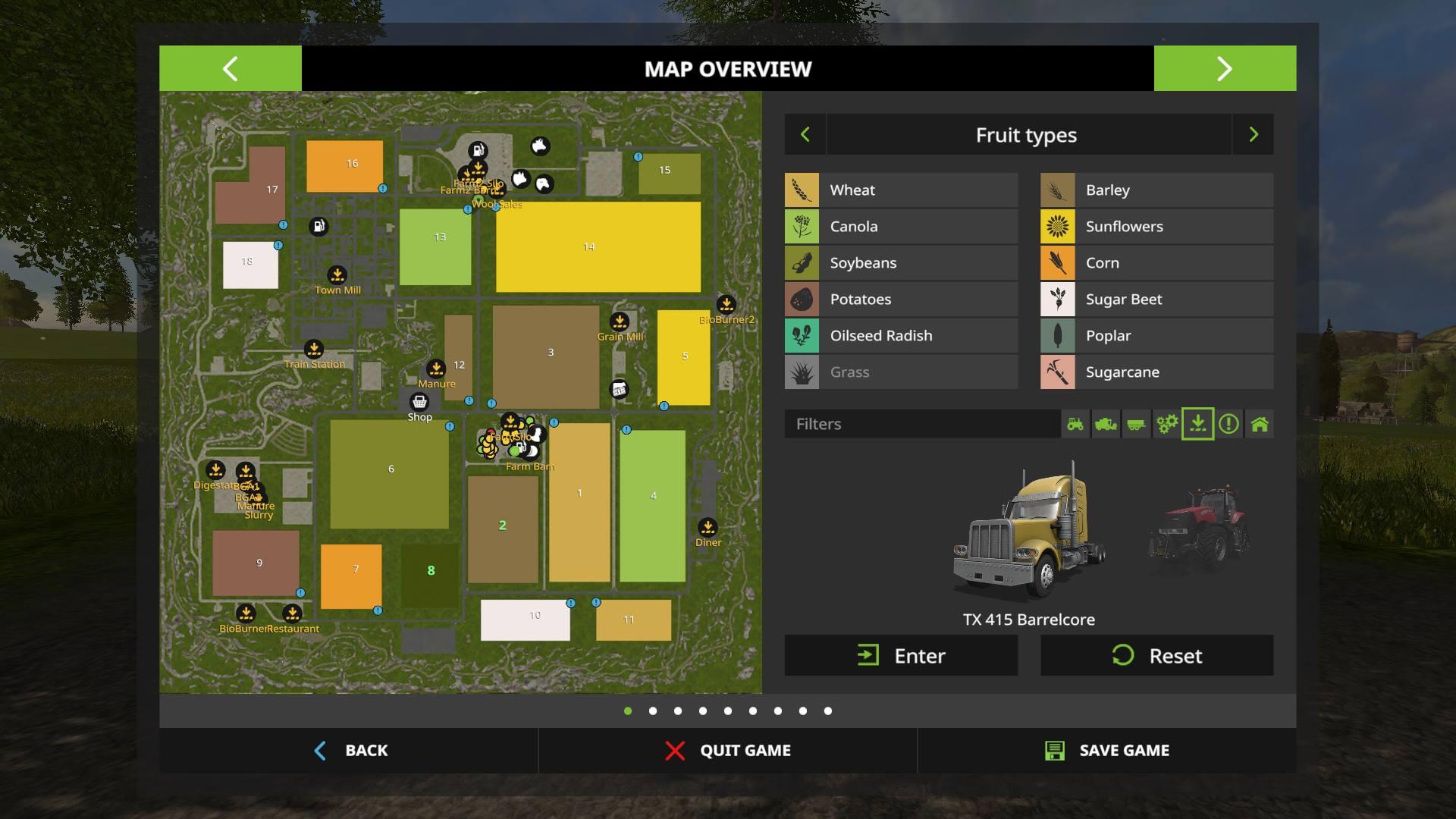Toggle the combine harvester filter

coord(1106,425)
